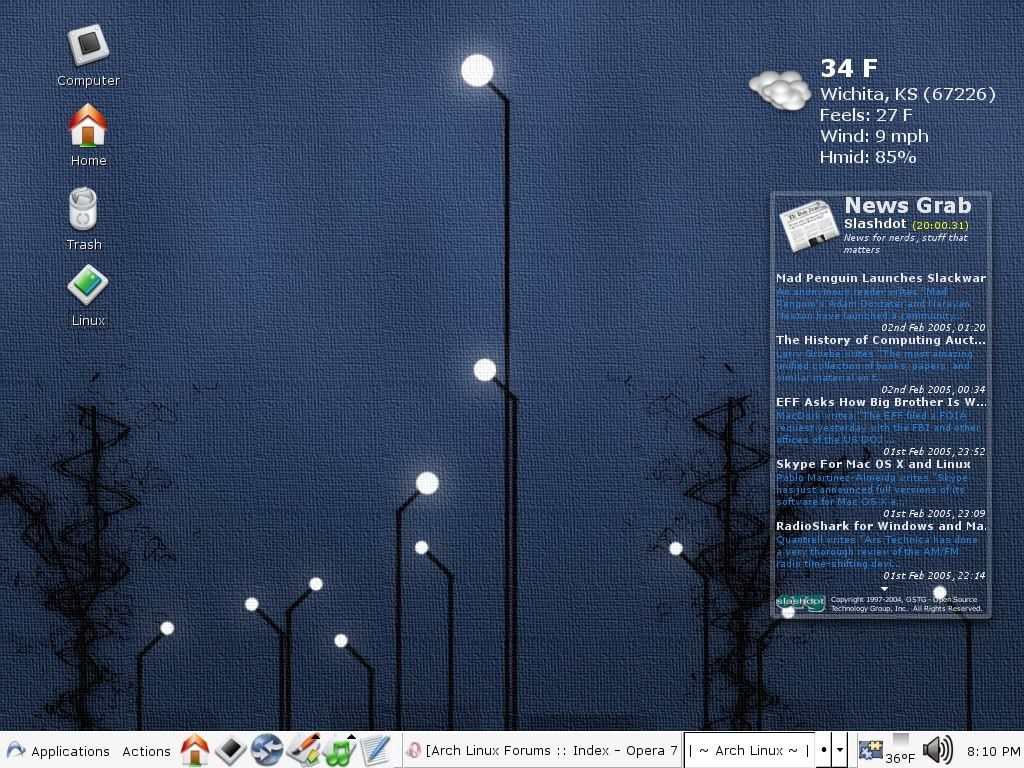Image resolution: width=1024 pixels, height=768 pixels.
Task: Click the slashdot logo in News Grab footer
Action: click(801, 602)
